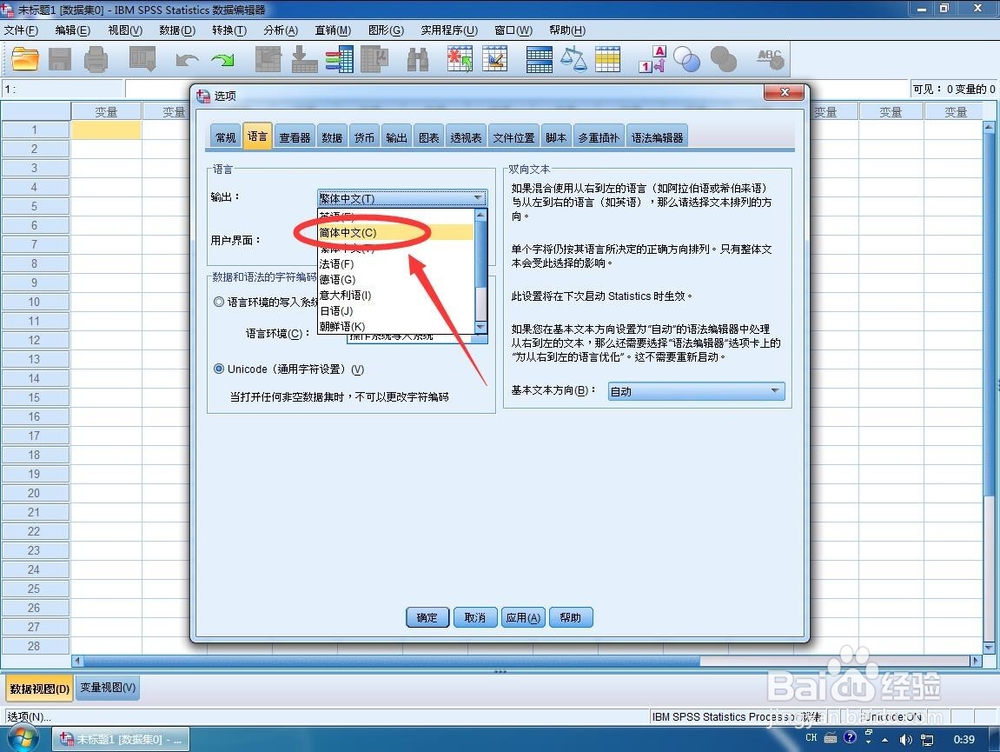Click the Use variable sets circles icon
This screenshot has height=752, width=1000.
(687, 59)
